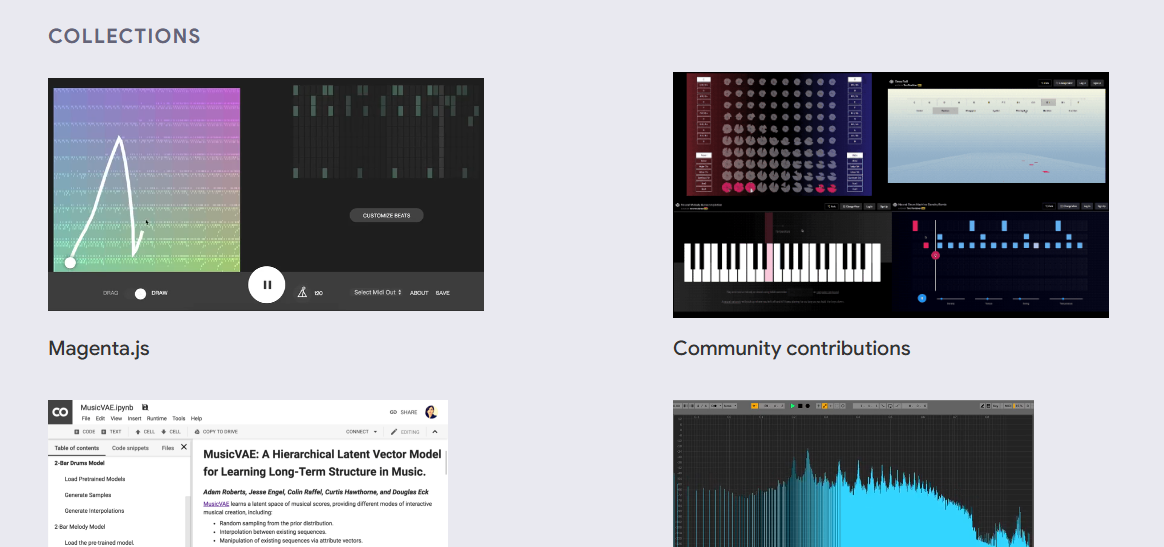Image resolution: width=1164 pixels, height=547 pixels.
Task: Click the MusicVAE.ipynb file name
Action: pyautogui.click(x=107, y=407)
